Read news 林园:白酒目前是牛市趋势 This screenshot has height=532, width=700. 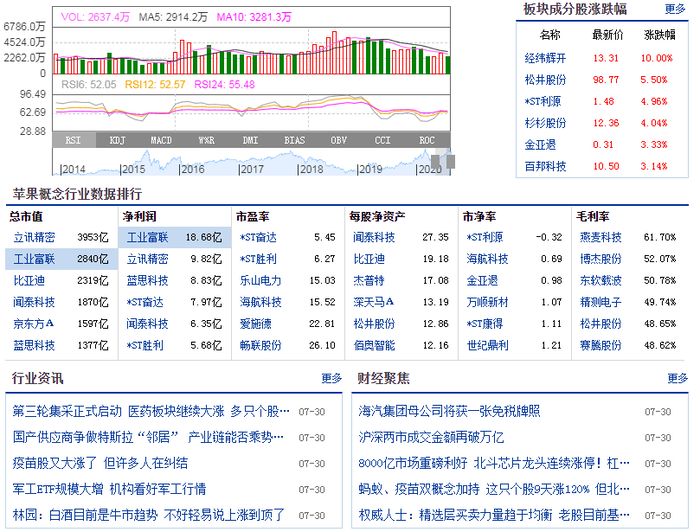149,515
